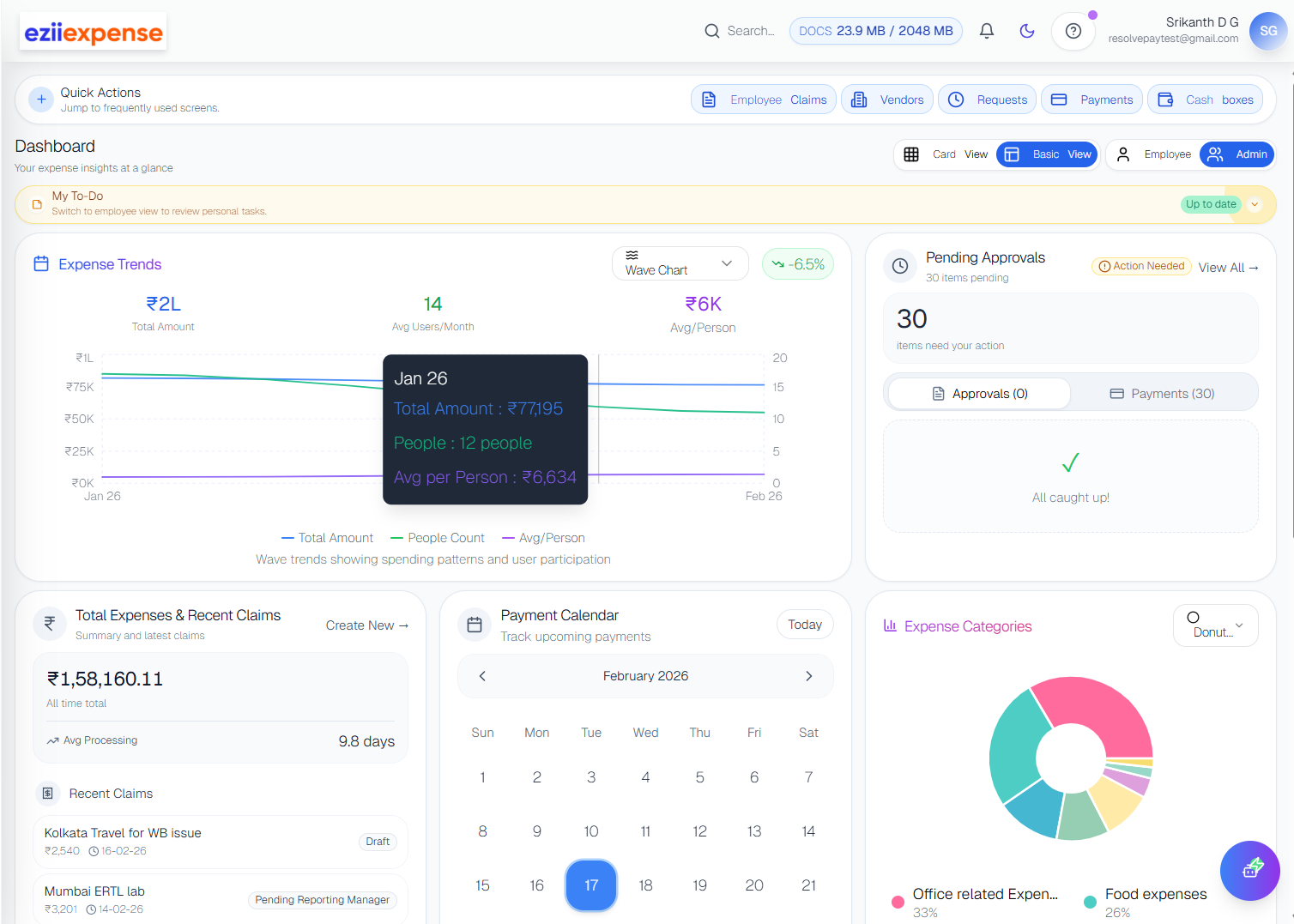Screen dimensions: 1294x924
Task: Click the Expense Trends calendar icon
Action: pos(41,264)
